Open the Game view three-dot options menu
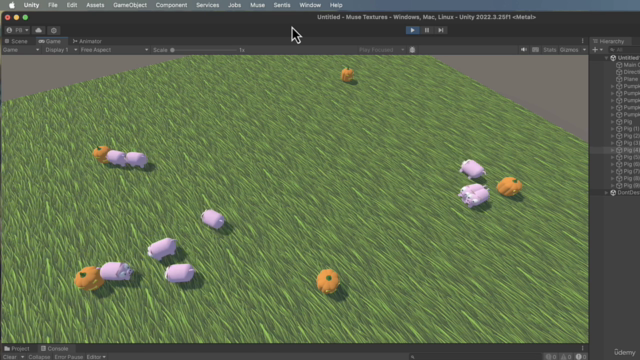The image size is (640, 360). click(x=582, y=41)
